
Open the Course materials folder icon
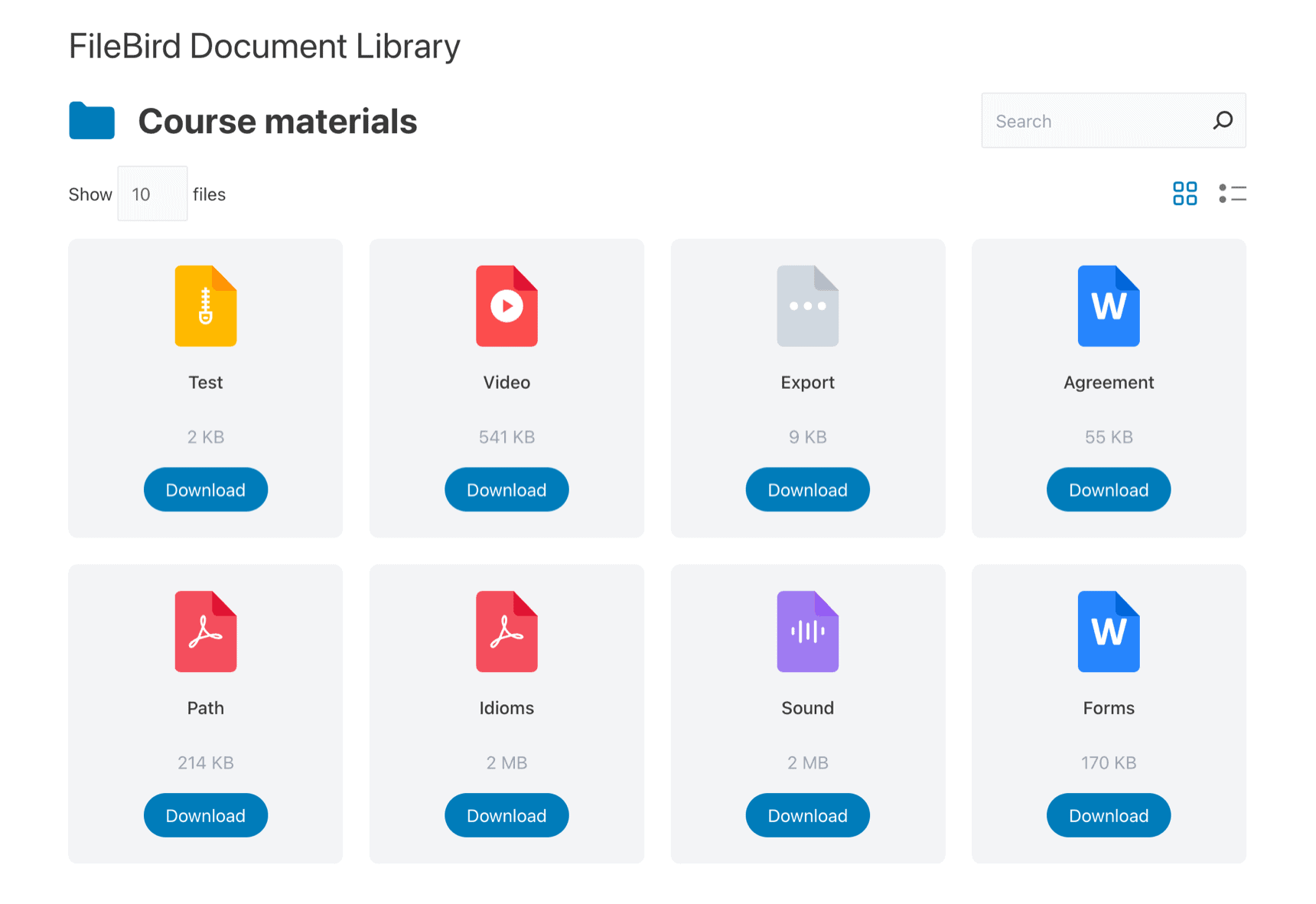click(x=91, y=120)
